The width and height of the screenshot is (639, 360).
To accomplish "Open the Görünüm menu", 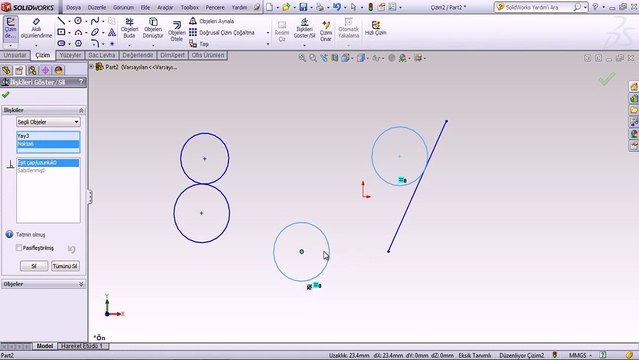I will click(123, 7).
